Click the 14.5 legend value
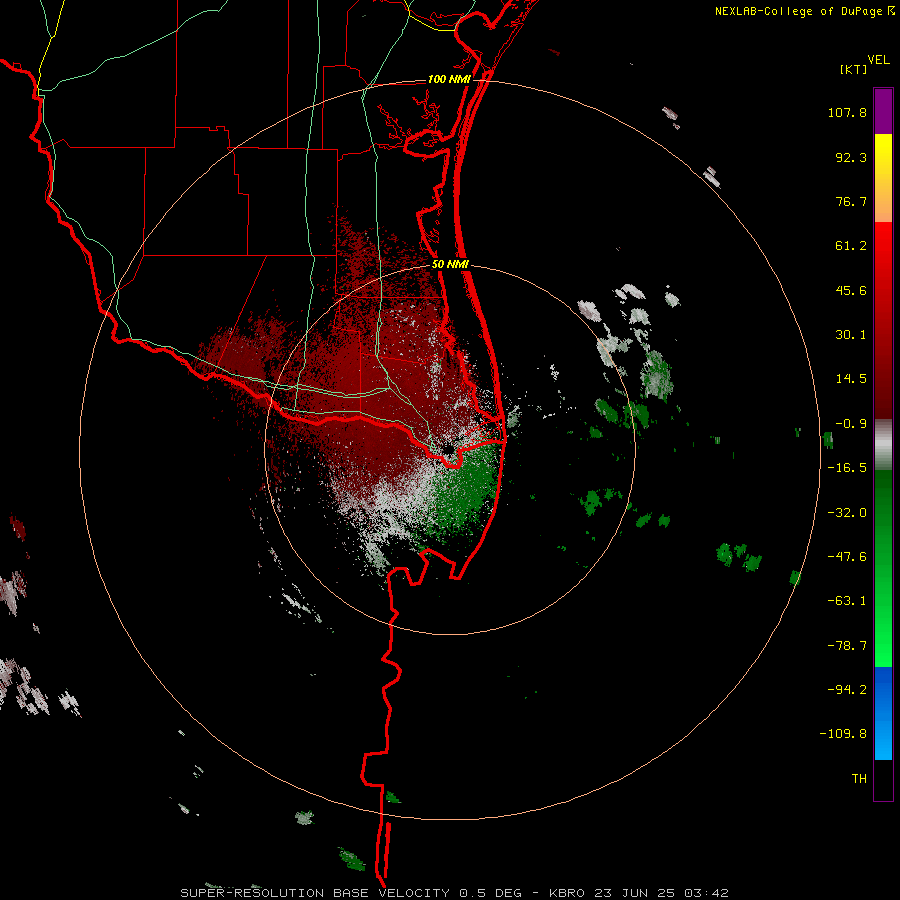This screenshot has width=900, height=900. (851, 379)
